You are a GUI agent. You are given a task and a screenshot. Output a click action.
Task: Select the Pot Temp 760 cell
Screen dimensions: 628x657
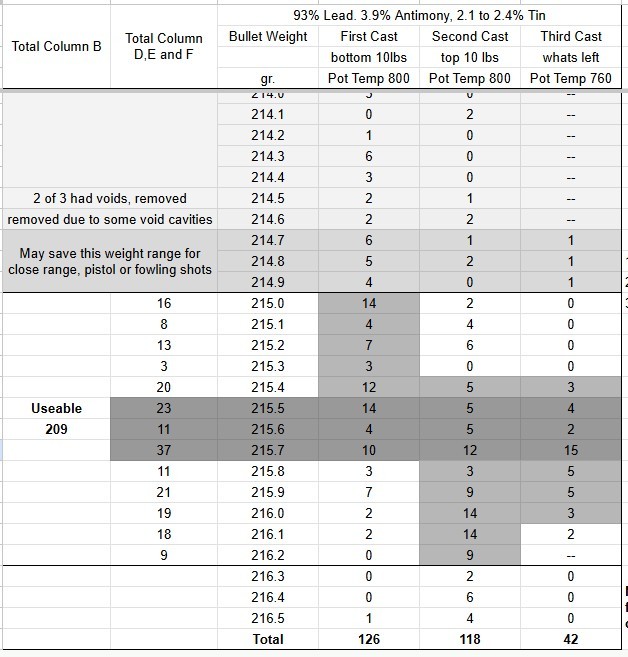571,78
